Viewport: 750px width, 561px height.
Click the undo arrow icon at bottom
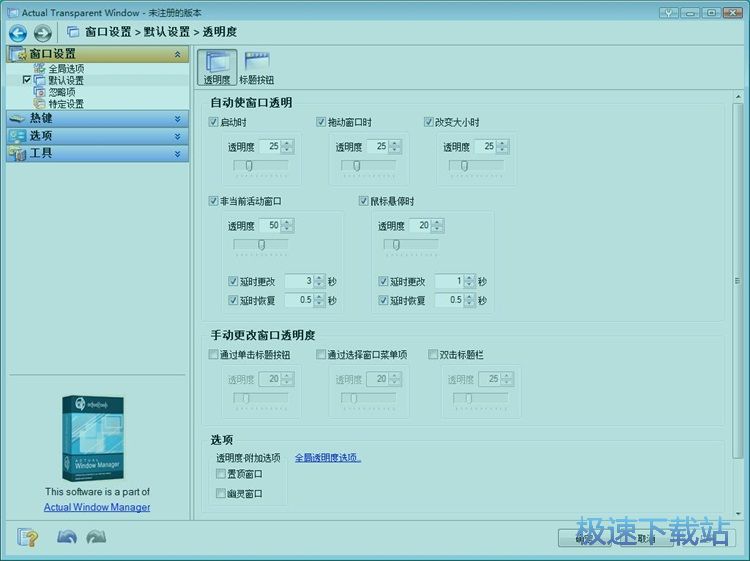[x=67, y=537]
